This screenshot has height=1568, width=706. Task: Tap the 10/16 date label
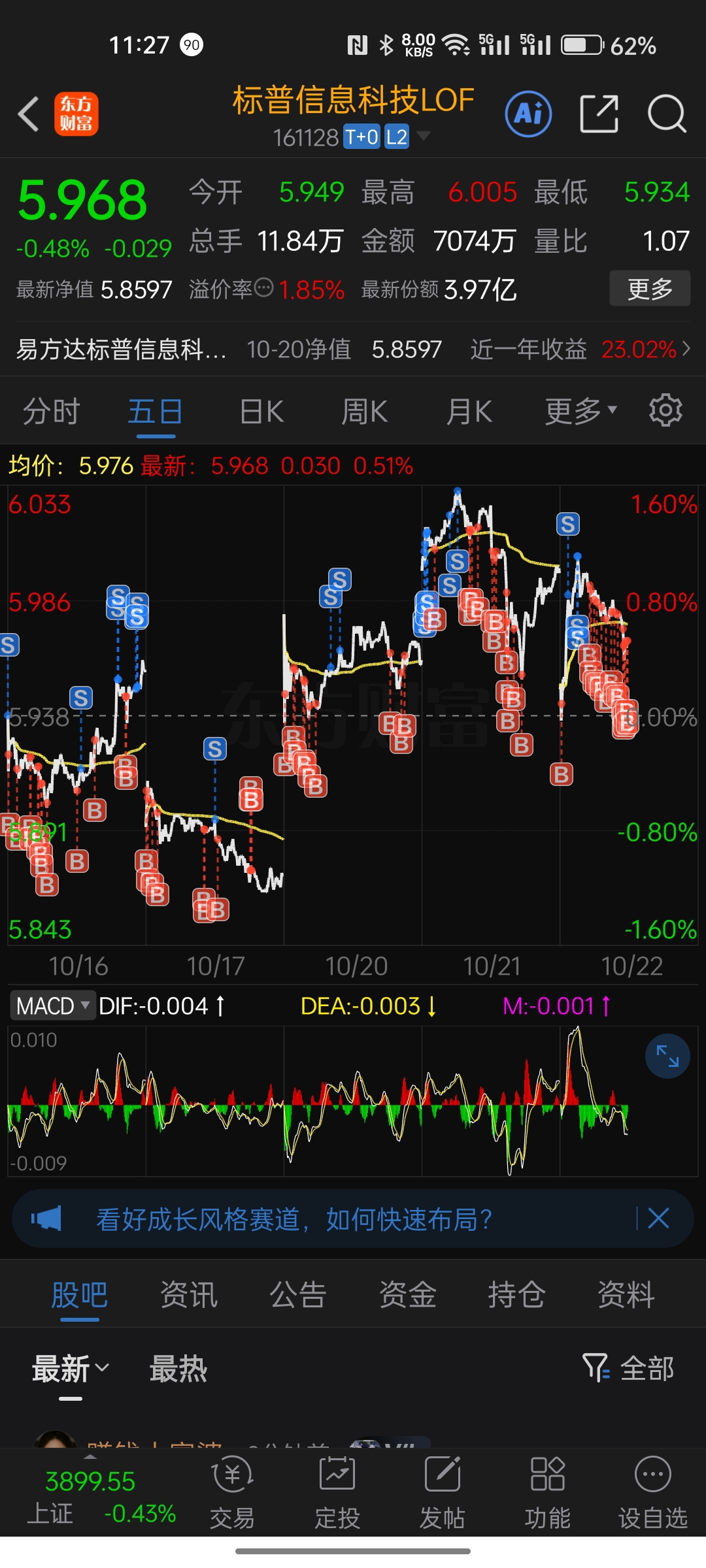[78, 966]
